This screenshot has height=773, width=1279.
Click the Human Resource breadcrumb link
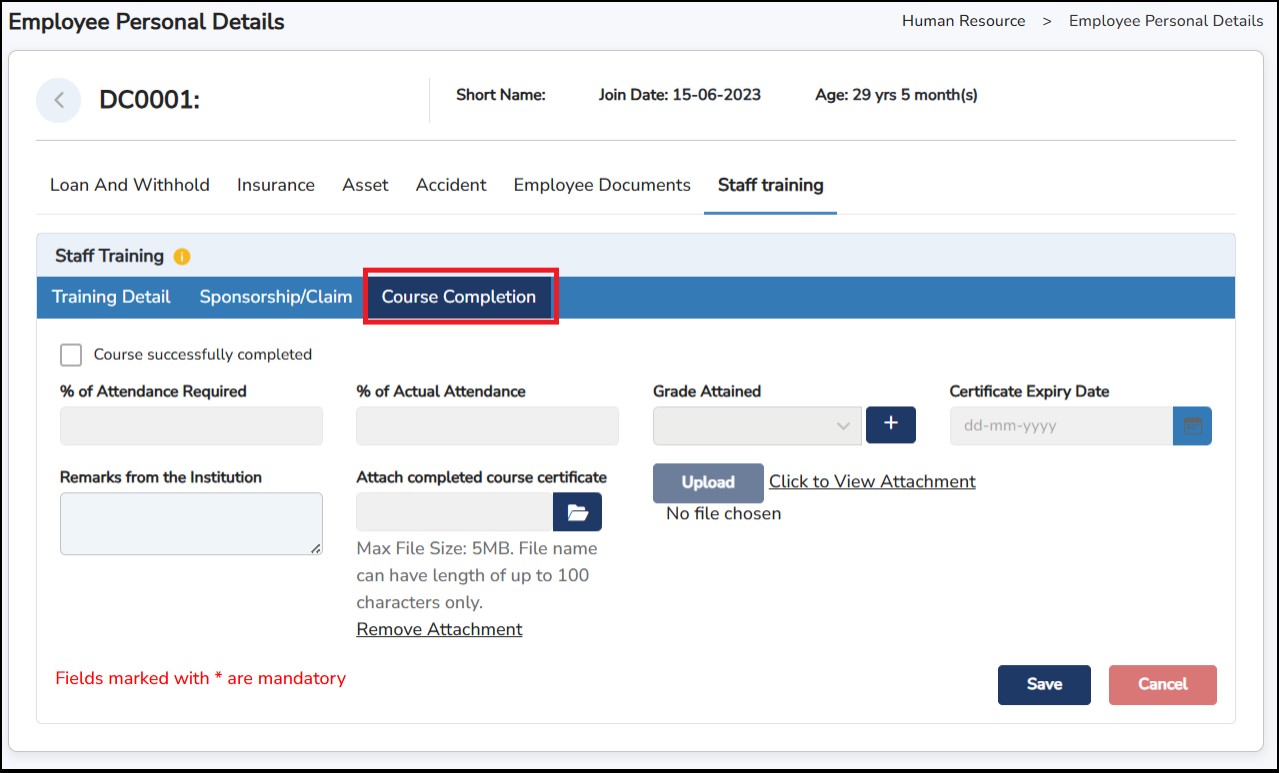pos(963,21)
